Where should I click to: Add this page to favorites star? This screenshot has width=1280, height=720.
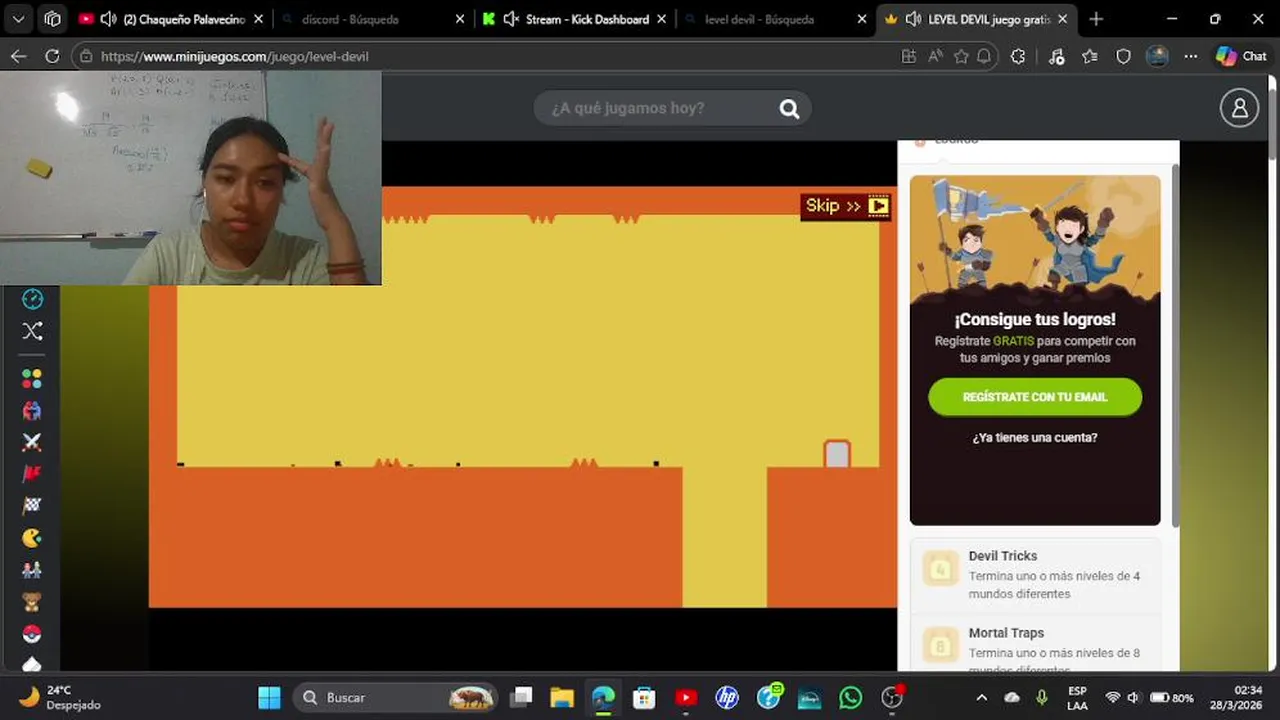point(961,57)
